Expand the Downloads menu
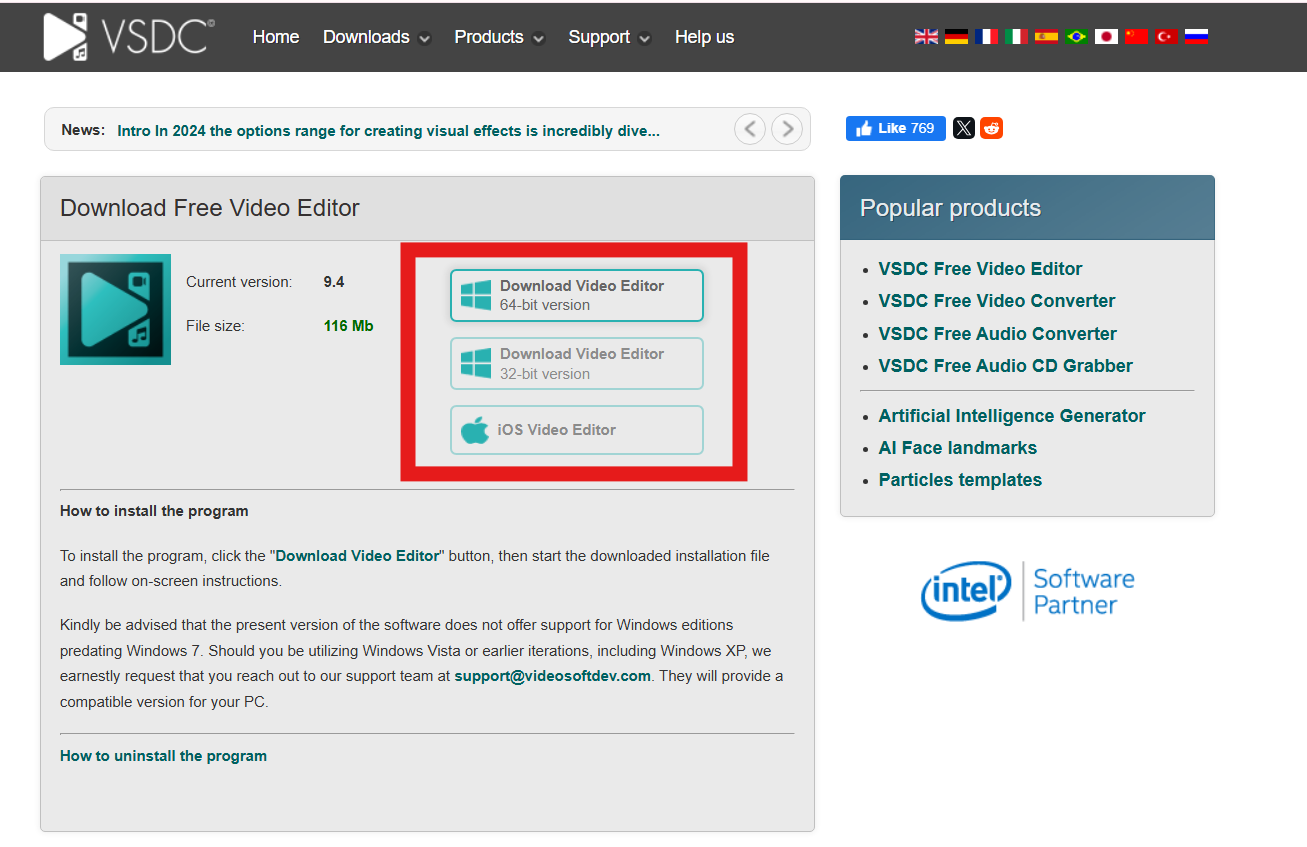This screenshot has width=1307, height=847. [376, 37]
